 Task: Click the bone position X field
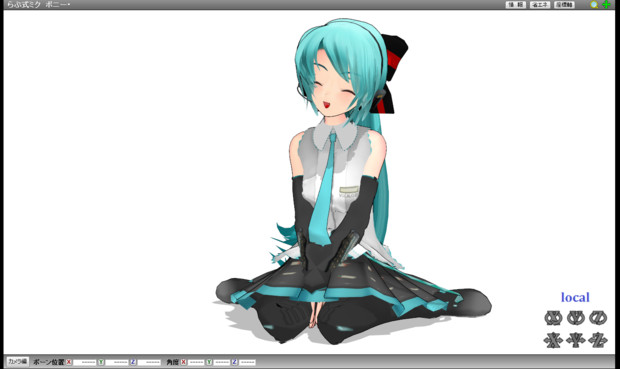coord(84,362)
